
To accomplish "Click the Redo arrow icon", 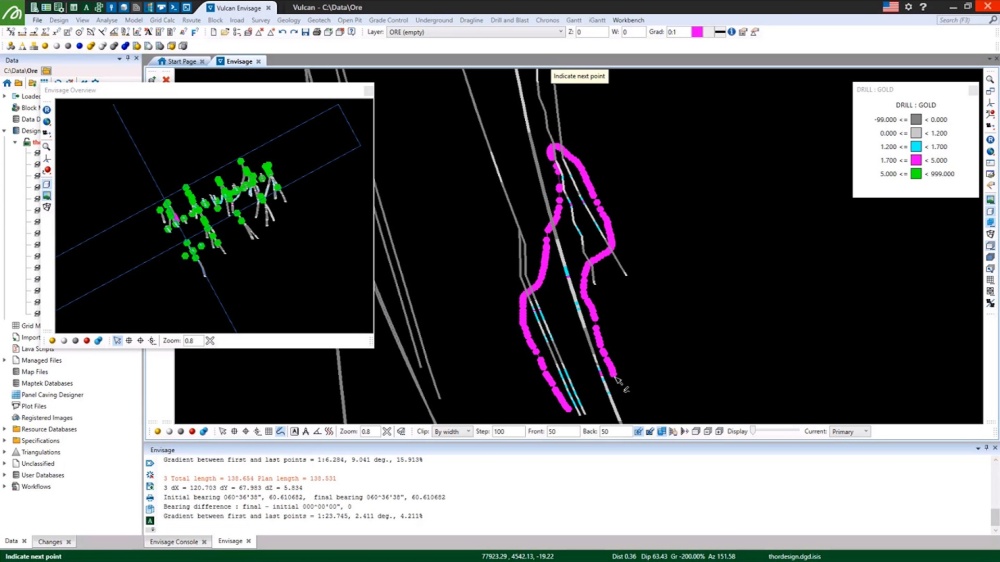I will 294,32.
